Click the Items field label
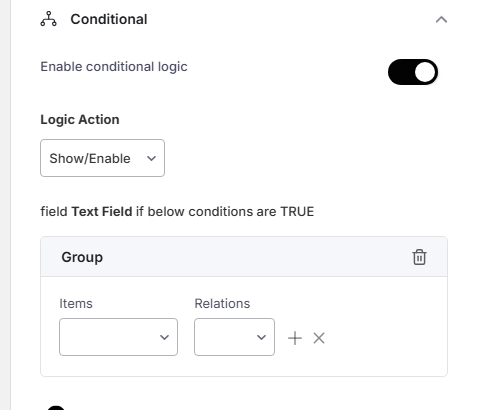Viewport: 481px width, 410px height. tap(76, 304)
